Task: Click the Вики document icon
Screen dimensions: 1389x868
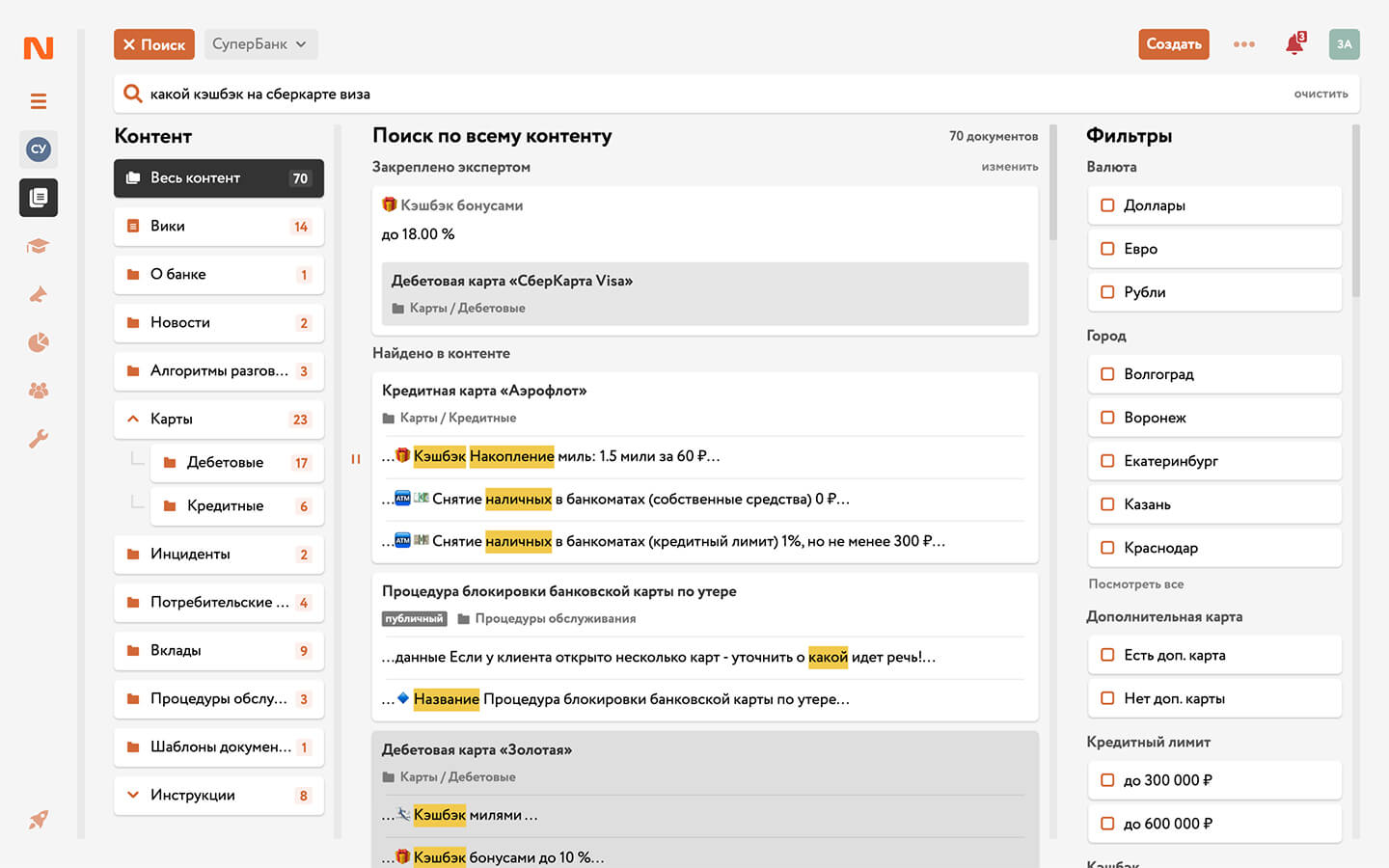Action: click(133, 227)
